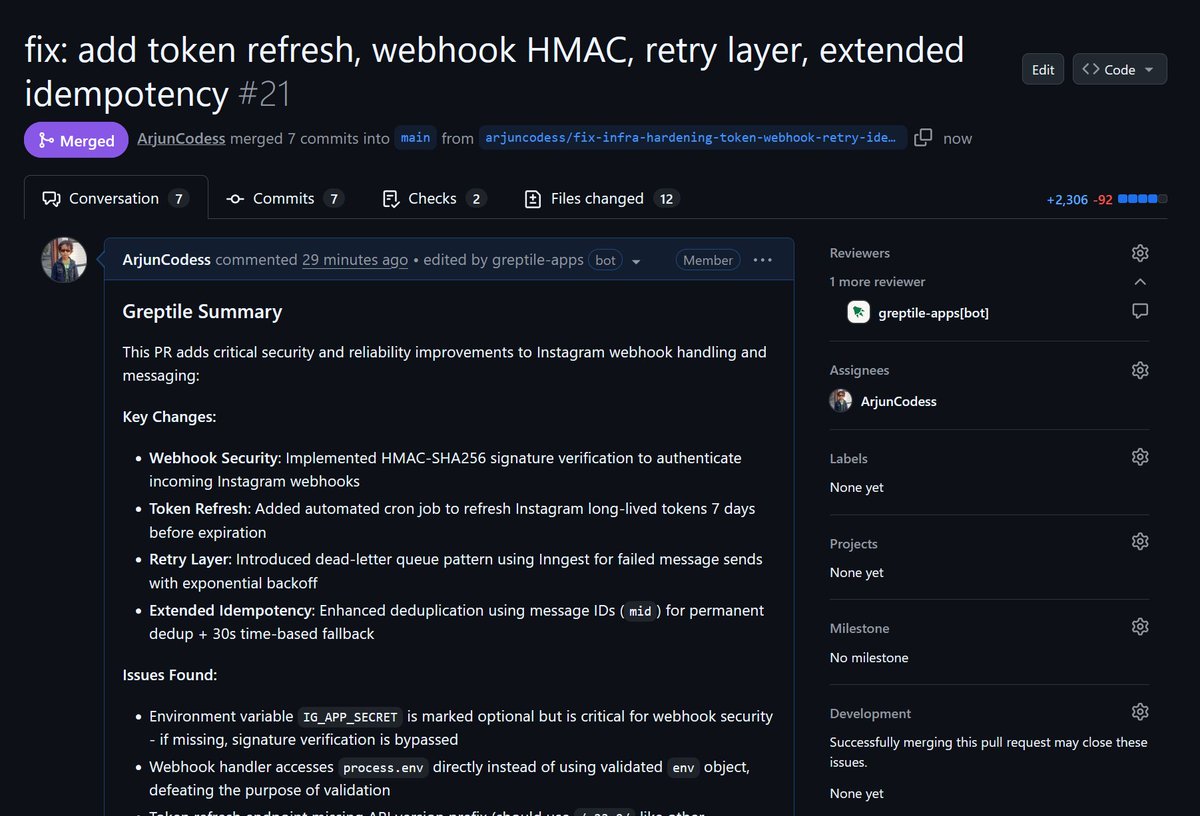Switch to the Commits tab
Image resolution: width=1200 pixels, height=816 pixels.
point(285,198)
